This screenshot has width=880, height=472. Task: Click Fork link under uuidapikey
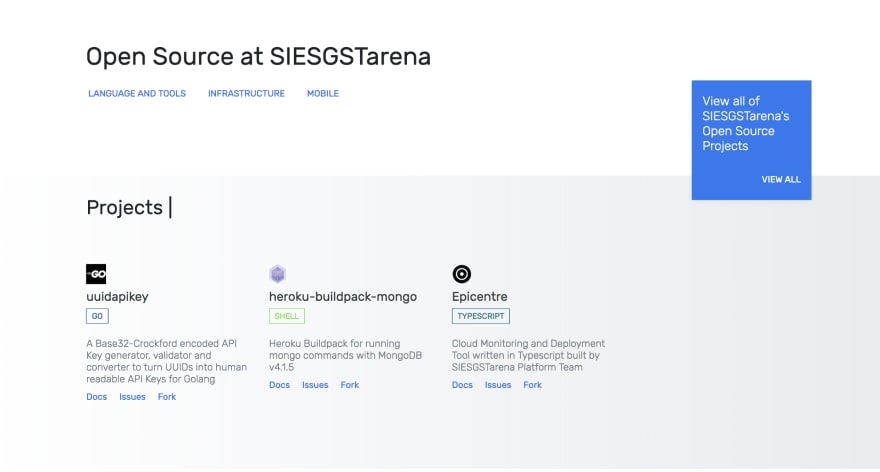167,397
